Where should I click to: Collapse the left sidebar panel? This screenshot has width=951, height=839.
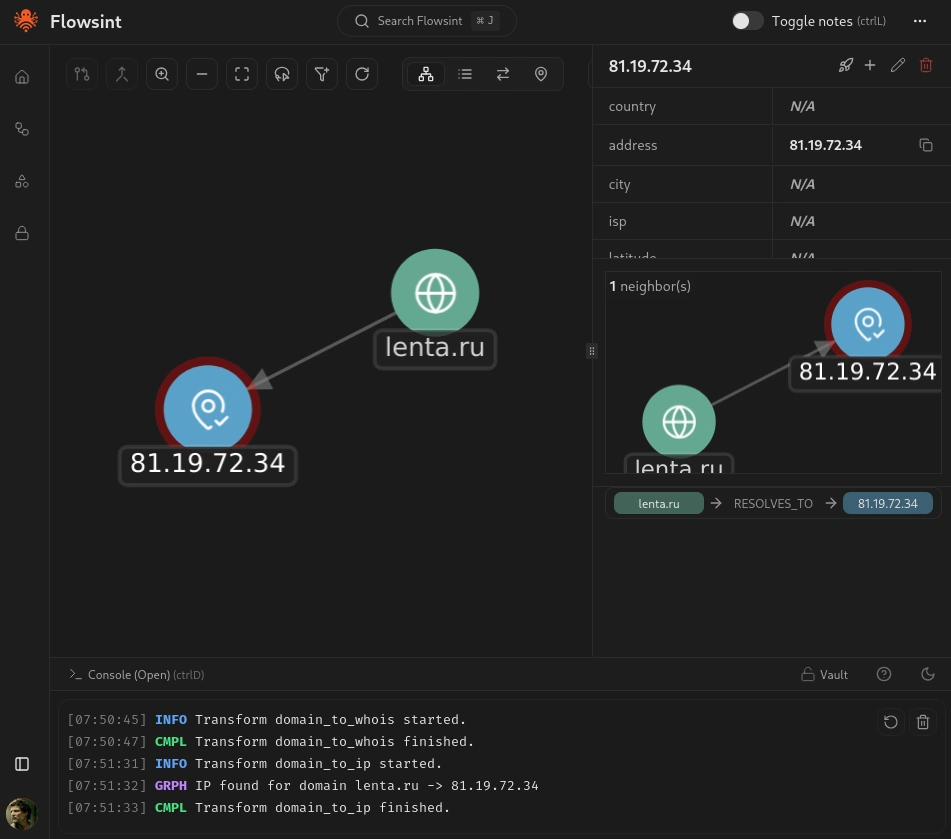click(22, 764)
